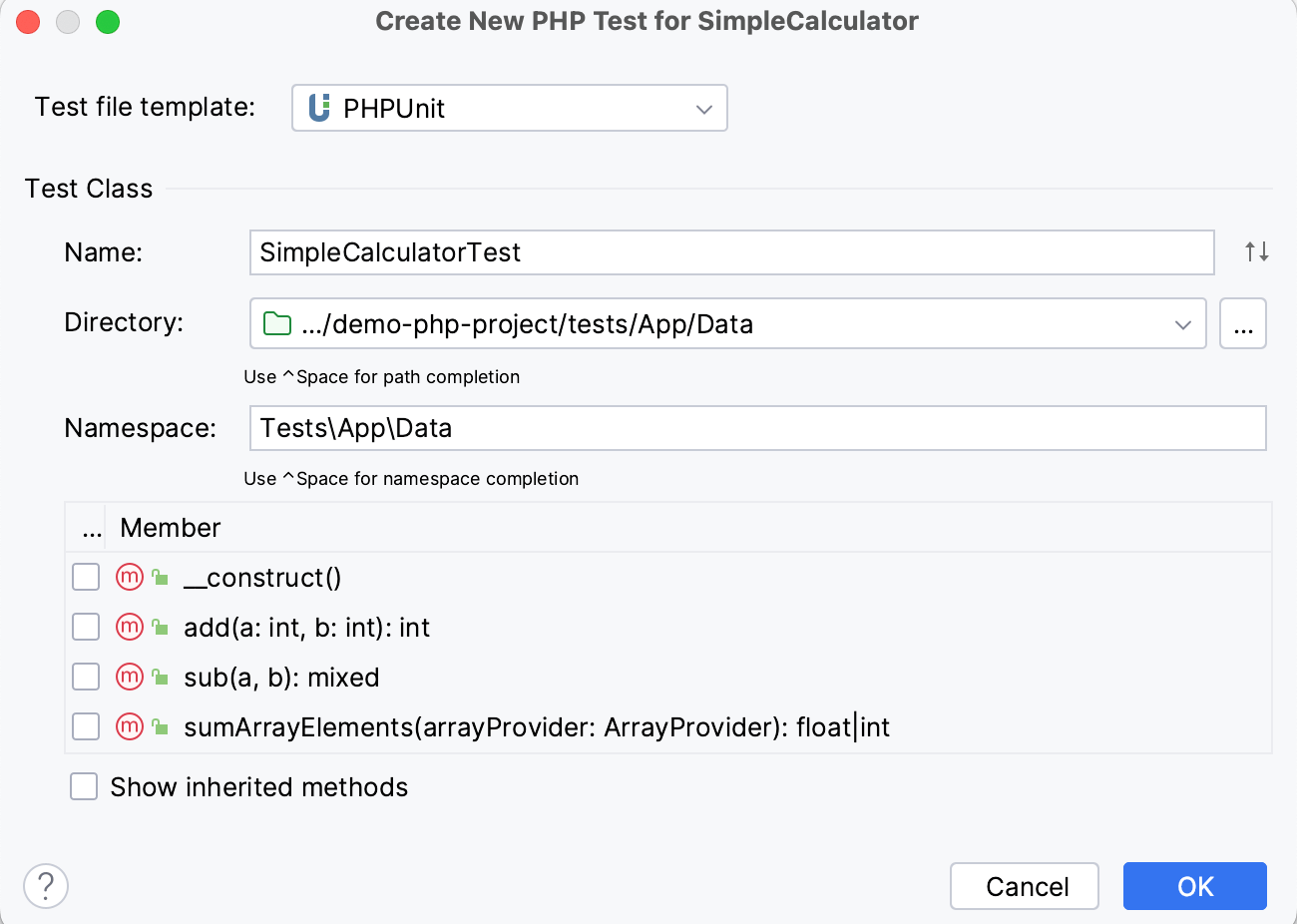Click the sort arrows icon beside Name field
This screenshot has width=1297, height=924.
1255,252
